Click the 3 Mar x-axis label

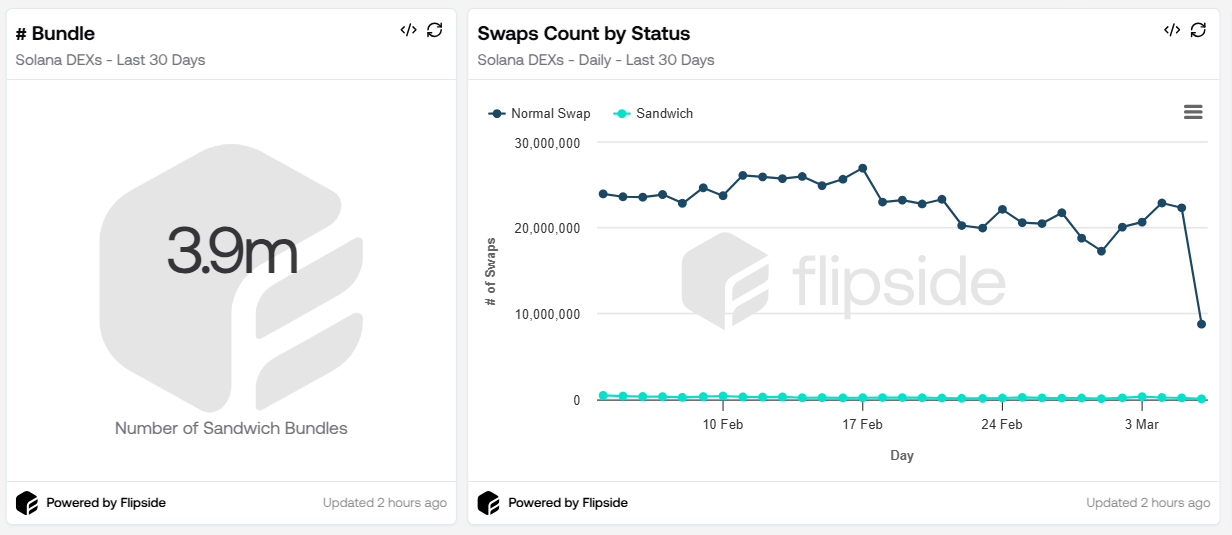(x=1141, y=425)
